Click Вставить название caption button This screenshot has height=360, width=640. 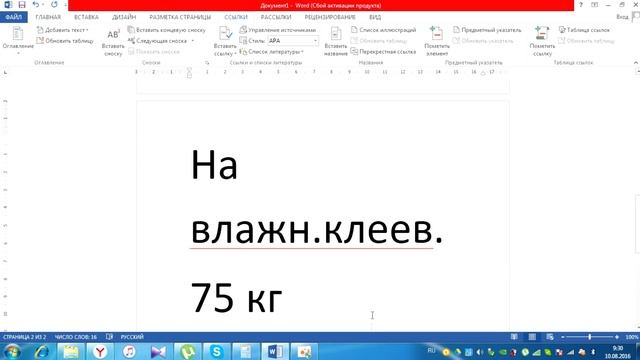click(336, 42)
